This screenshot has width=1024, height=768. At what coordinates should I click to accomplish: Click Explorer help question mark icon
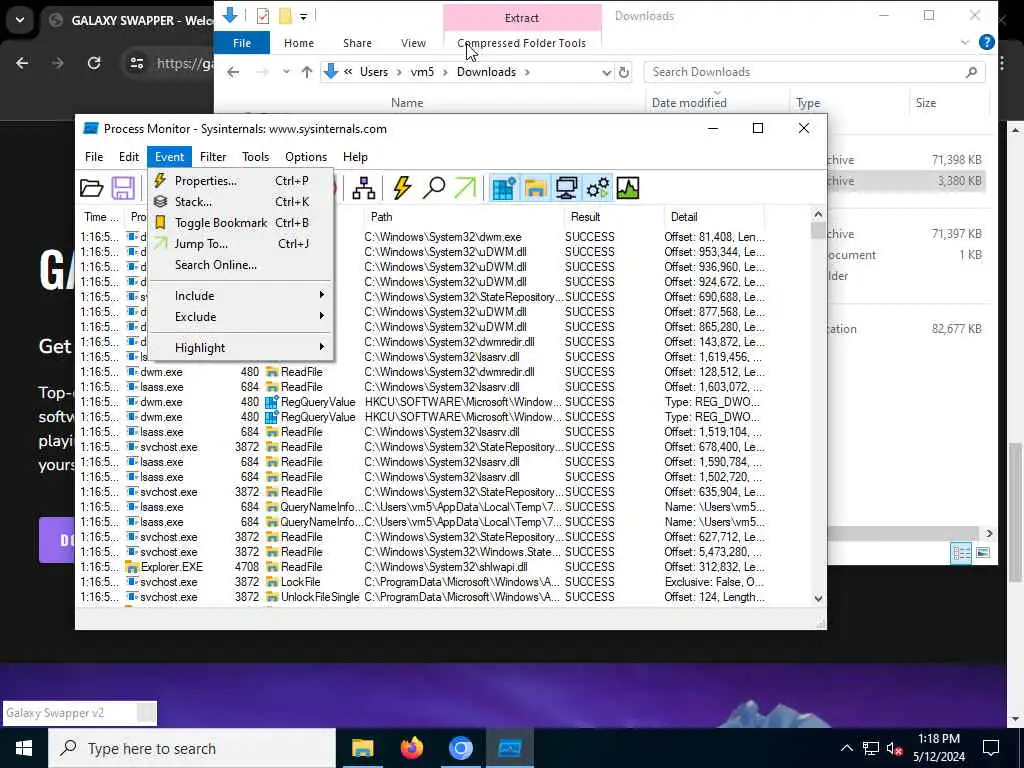[987, 42]
